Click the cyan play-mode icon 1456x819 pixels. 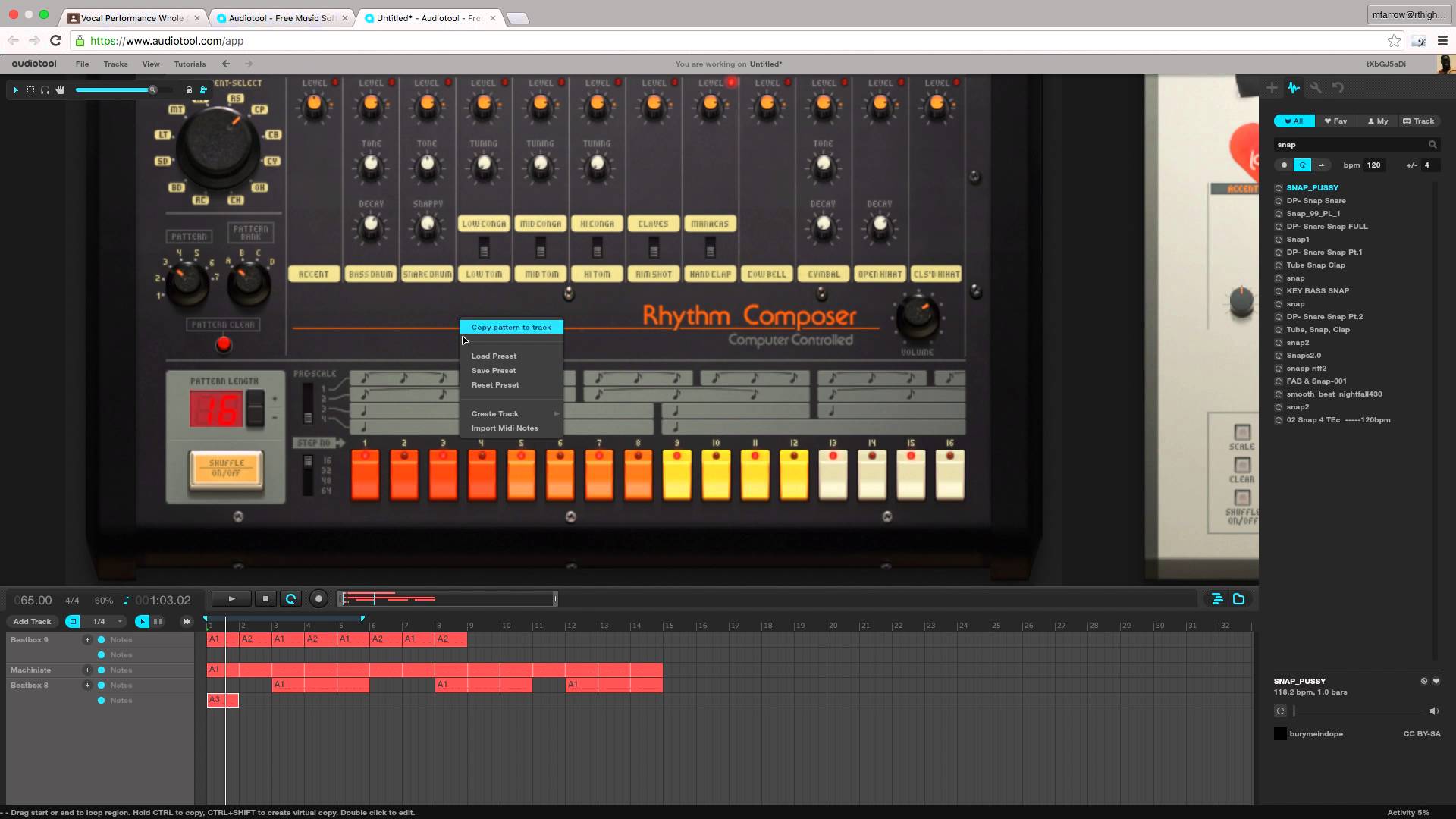142,621
